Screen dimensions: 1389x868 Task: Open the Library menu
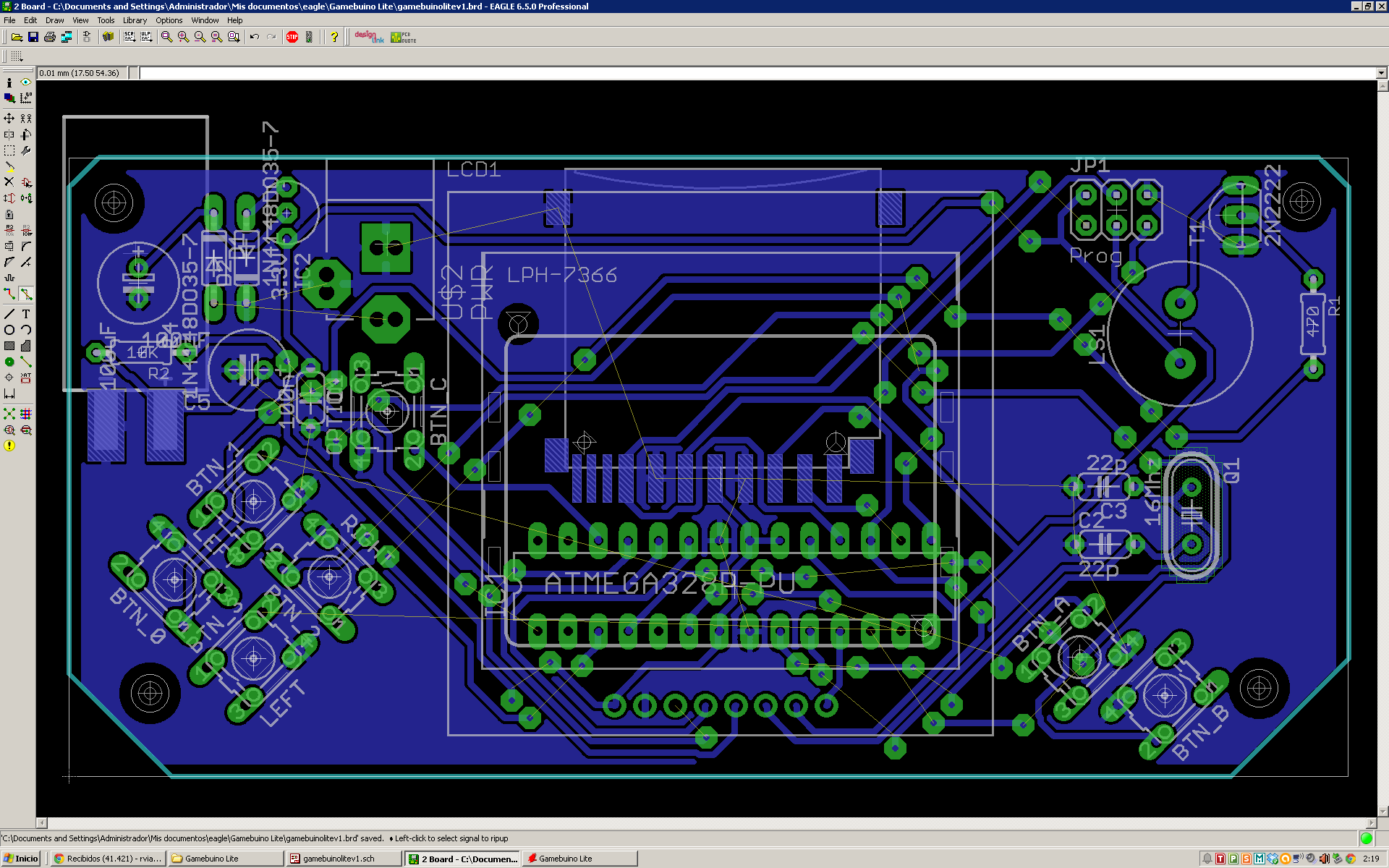click(x=135, y=20)
